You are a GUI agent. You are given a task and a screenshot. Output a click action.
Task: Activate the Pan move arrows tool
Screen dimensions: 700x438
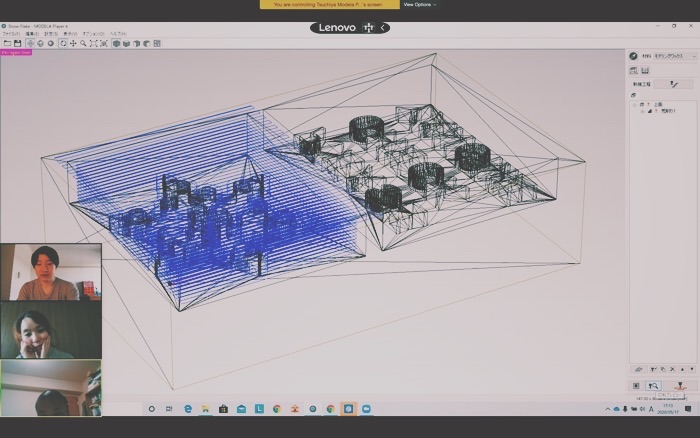(73, 43)
